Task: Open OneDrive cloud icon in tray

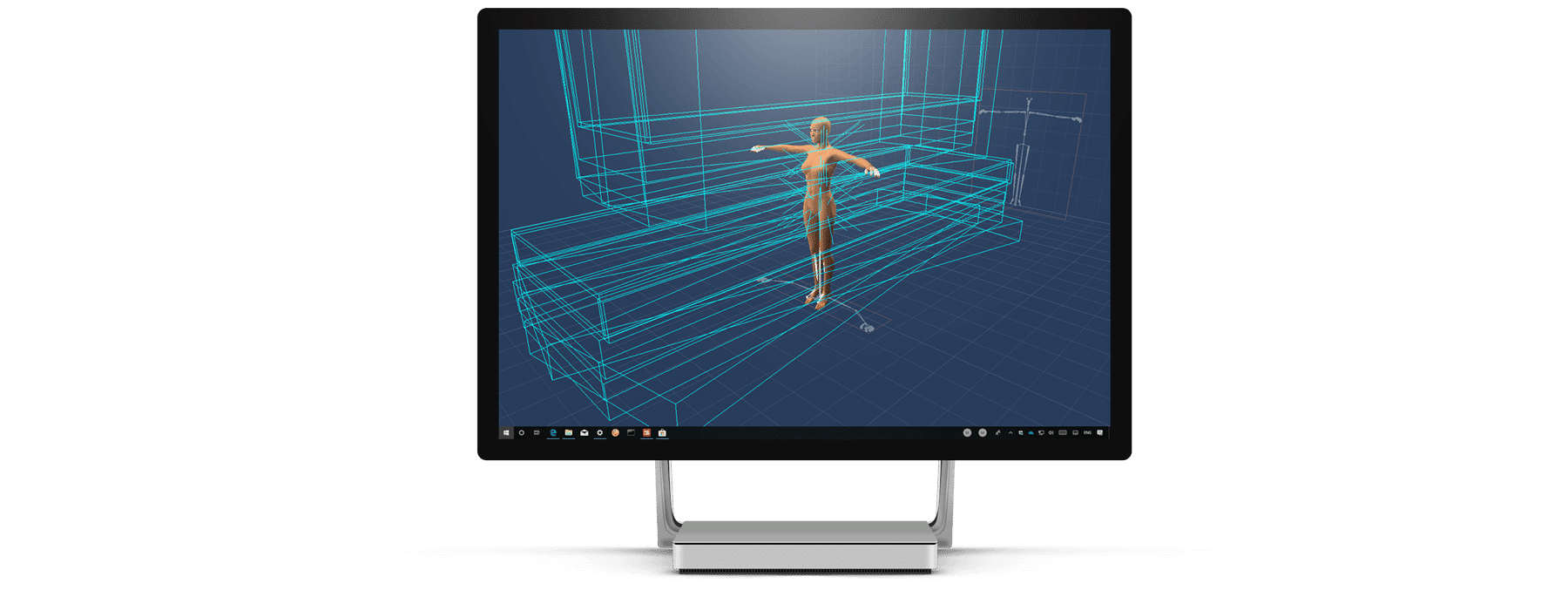Action: point(1031,433)
